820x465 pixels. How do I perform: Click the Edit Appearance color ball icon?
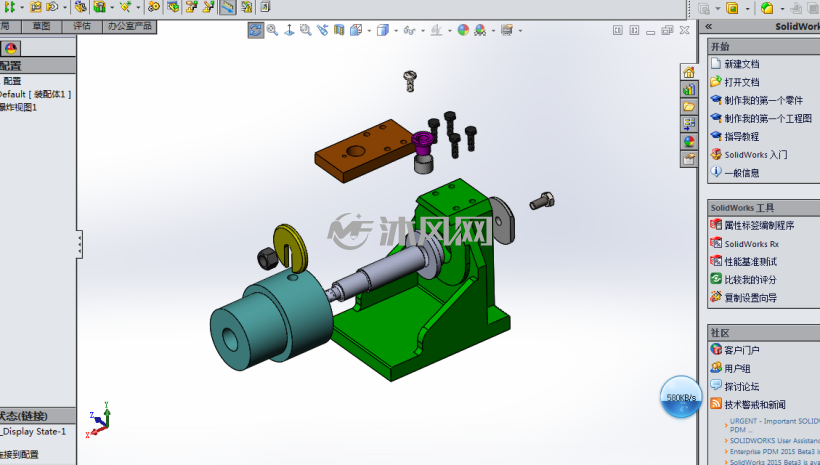click(463, 30)
